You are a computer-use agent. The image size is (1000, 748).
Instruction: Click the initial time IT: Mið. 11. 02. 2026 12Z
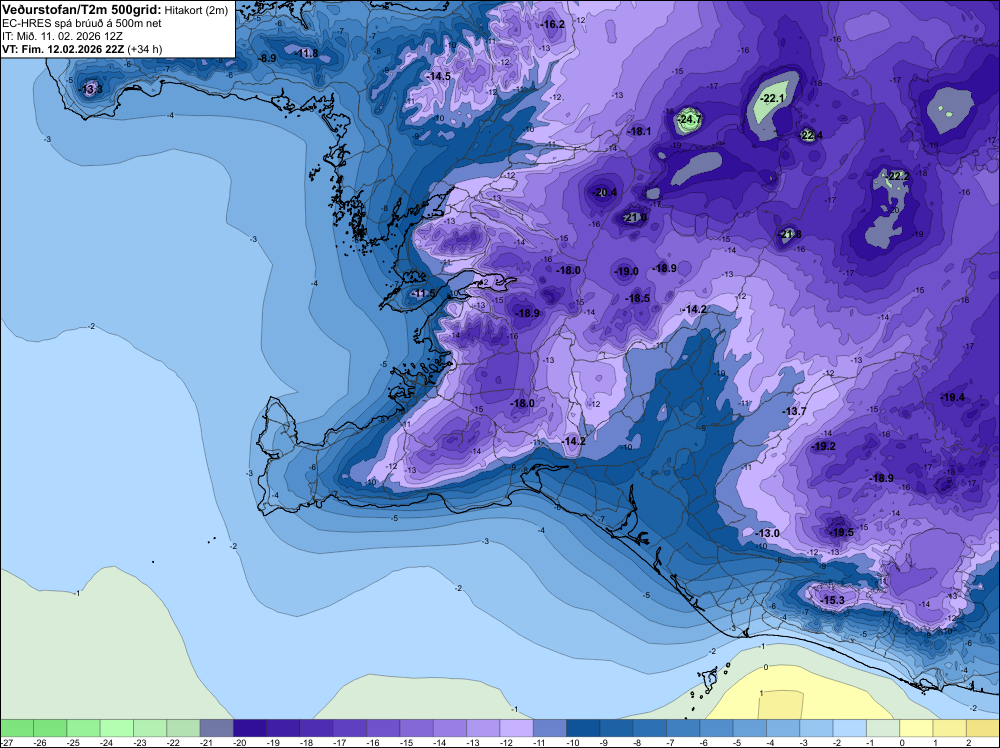tap(64, 36)
